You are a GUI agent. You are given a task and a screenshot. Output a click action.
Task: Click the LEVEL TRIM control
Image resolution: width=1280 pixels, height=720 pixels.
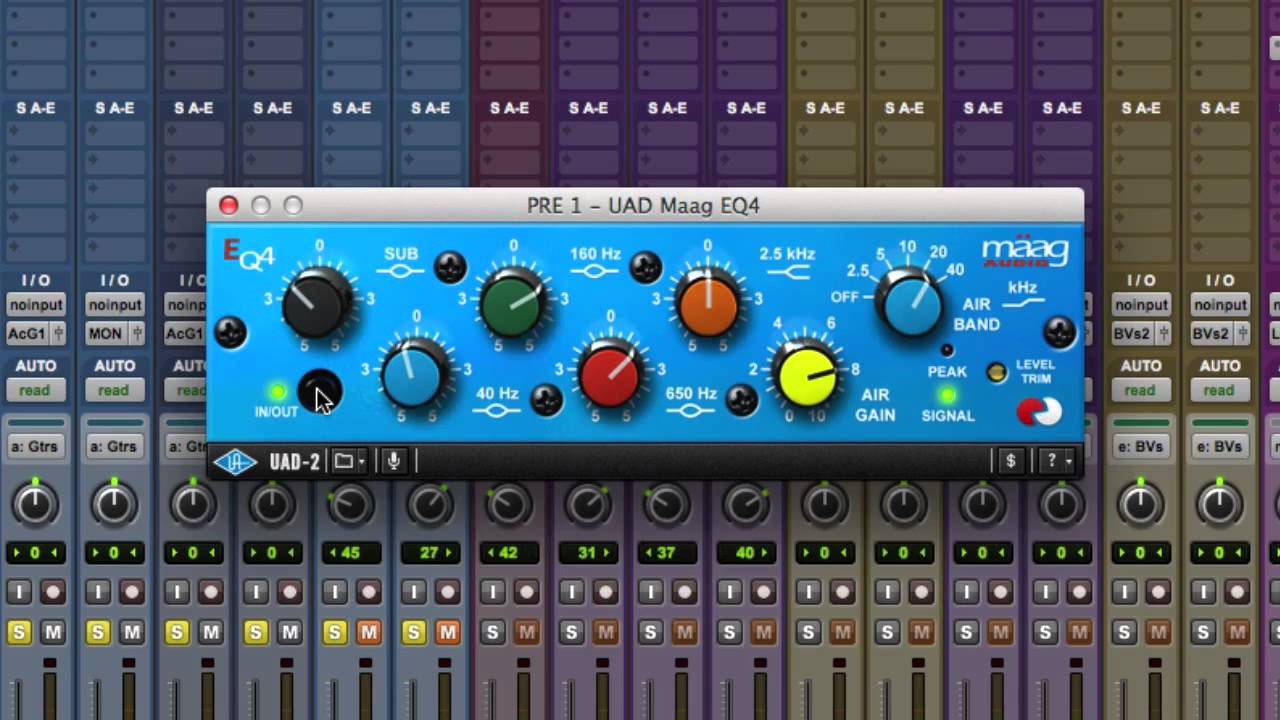996,372
